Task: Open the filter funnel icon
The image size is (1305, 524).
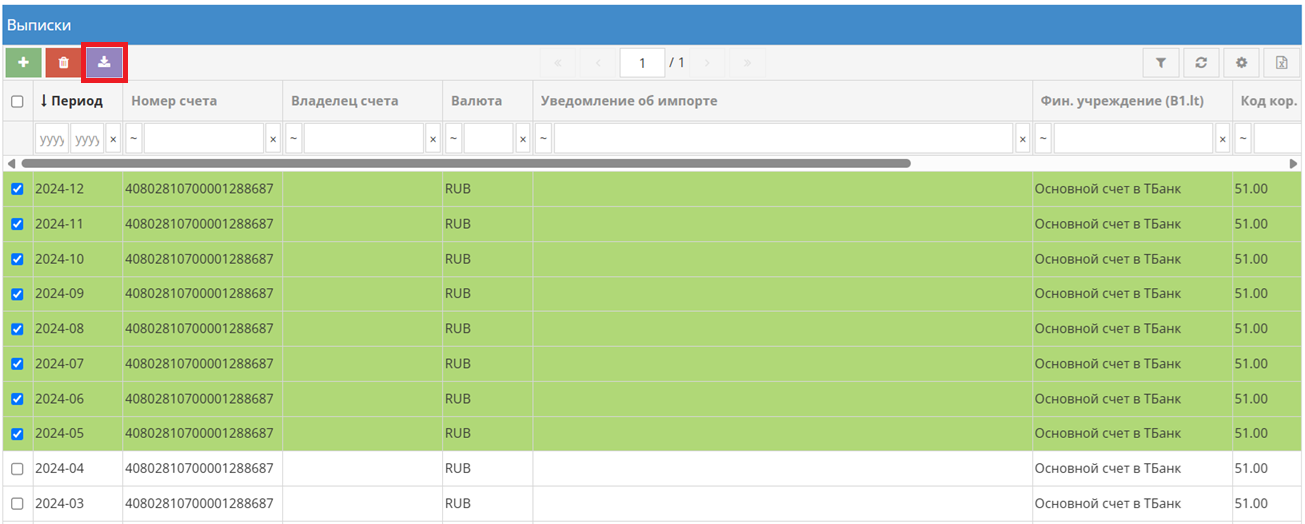Action: (1161, 63)
